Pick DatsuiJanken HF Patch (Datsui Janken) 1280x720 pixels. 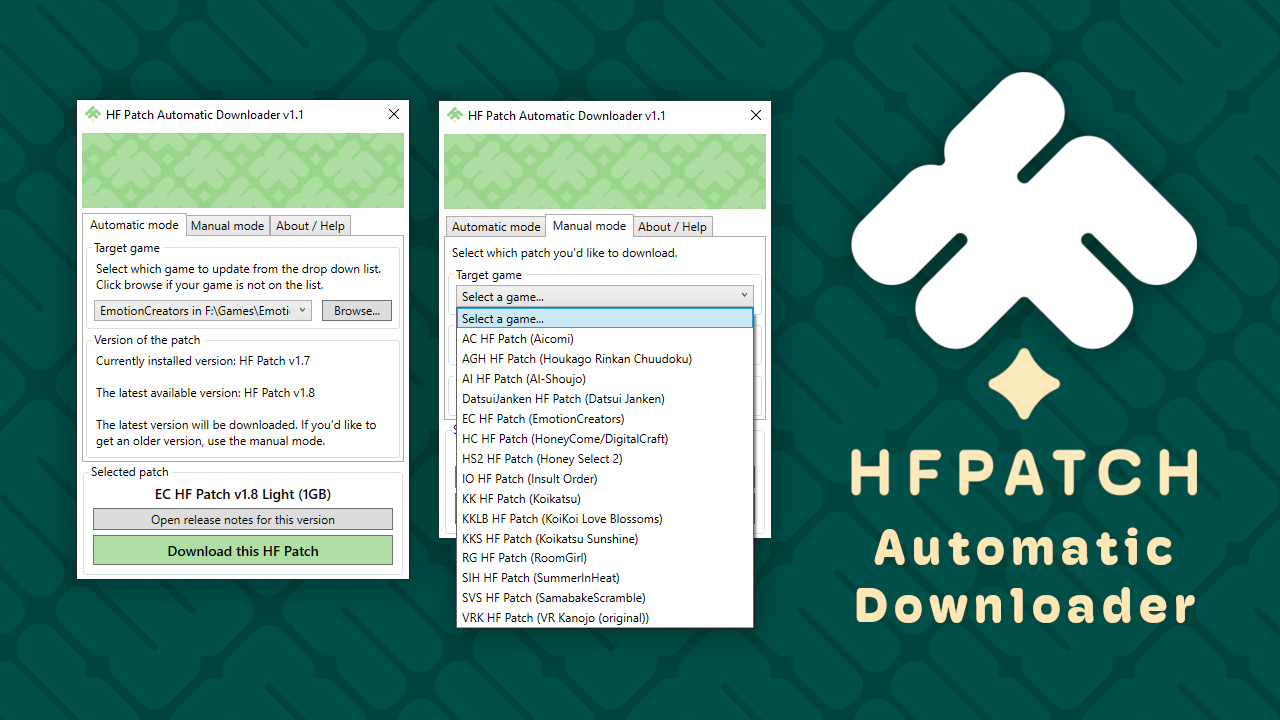[605, 399]
